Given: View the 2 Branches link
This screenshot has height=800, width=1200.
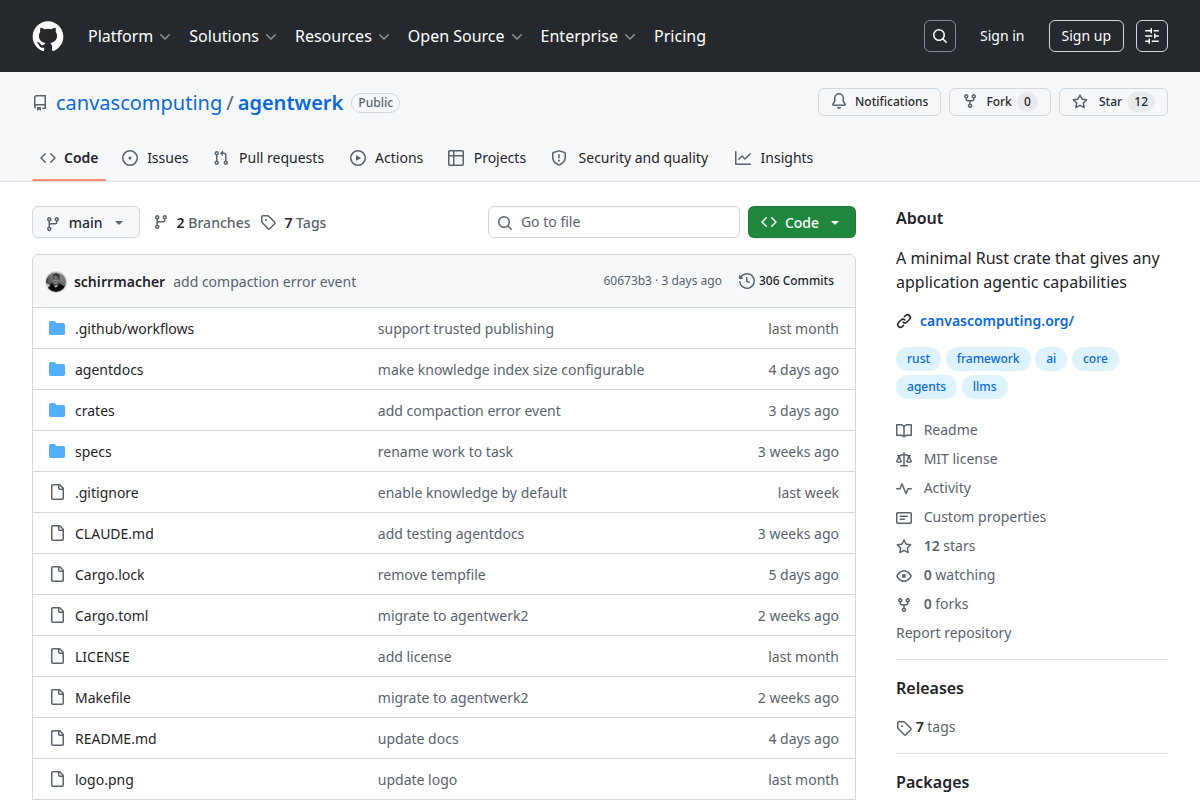Looking at the screenshot, I should pyautogui.click(x=202, y=223).
